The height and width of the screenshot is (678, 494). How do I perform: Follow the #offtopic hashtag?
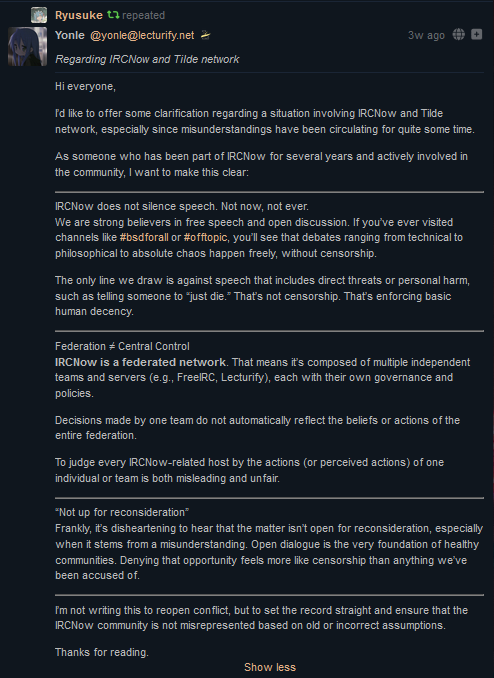[x=205, y=237]
